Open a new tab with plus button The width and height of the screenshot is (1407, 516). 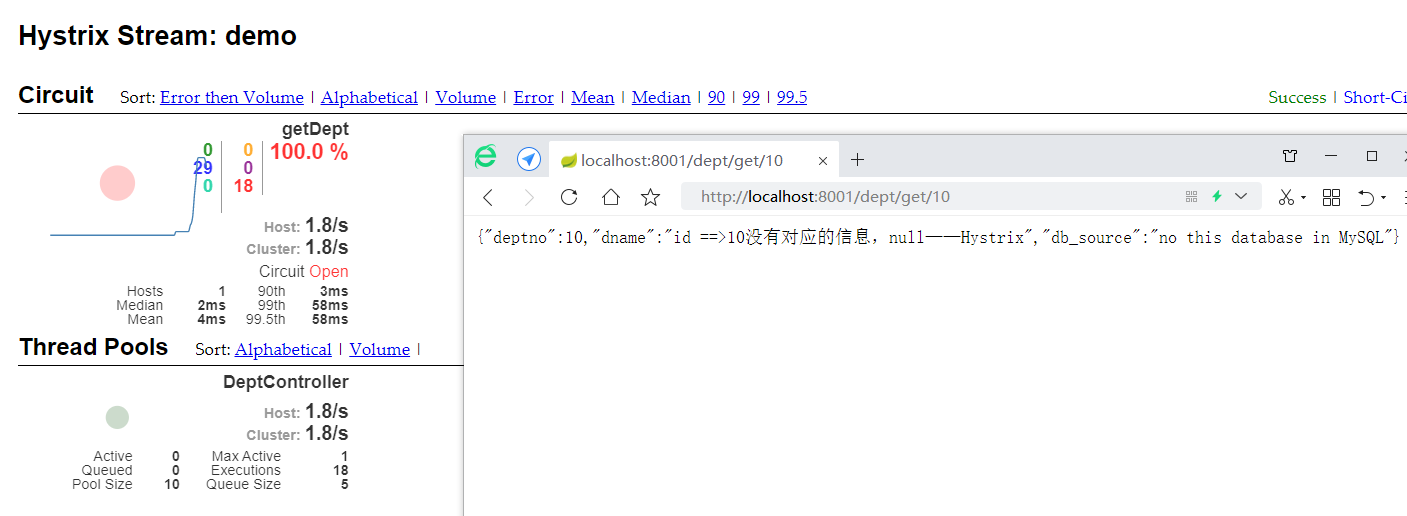click(857, 160)
